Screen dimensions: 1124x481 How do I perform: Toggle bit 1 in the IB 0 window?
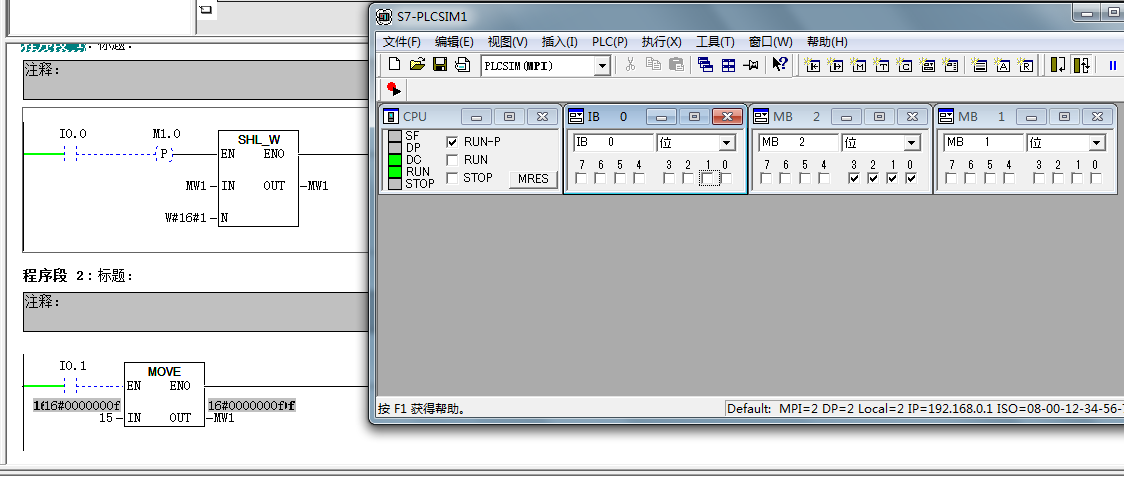[708, 179]
